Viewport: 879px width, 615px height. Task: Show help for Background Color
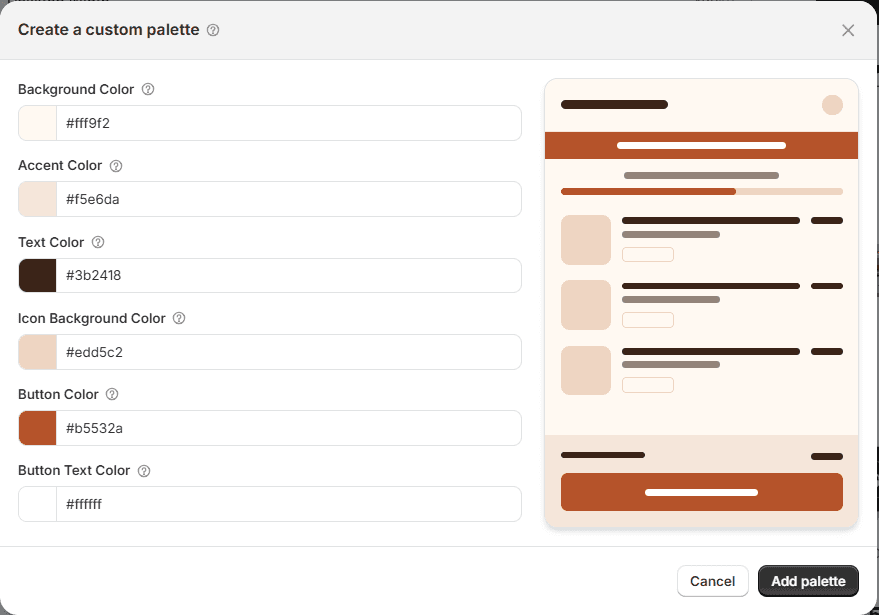pos(148,89)
